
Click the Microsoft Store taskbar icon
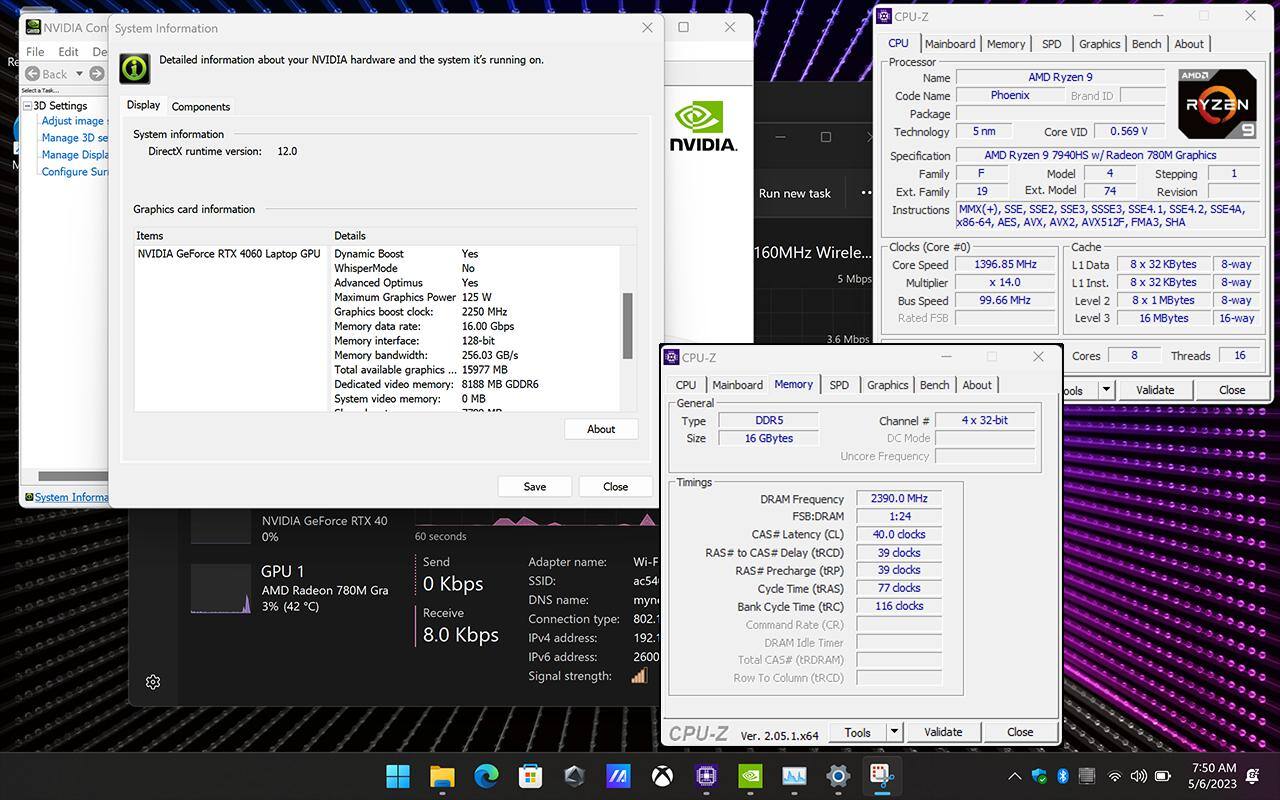[530, 776]
